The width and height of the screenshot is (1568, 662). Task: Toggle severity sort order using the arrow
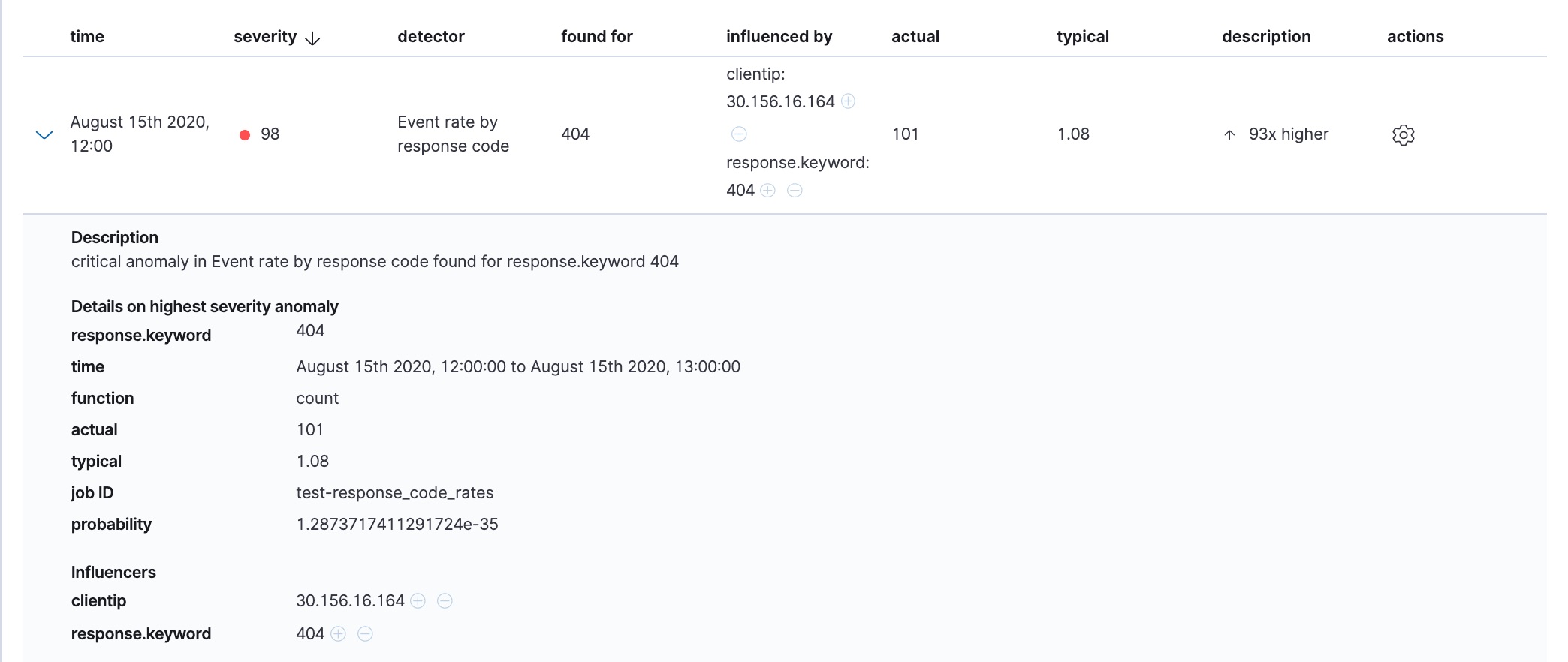tap(312, 36)
